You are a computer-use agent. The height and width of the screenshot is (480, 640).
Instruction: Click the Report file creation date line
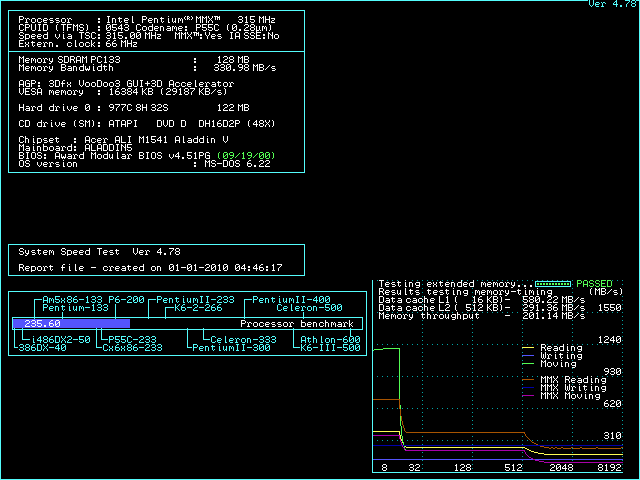[150, 268]
